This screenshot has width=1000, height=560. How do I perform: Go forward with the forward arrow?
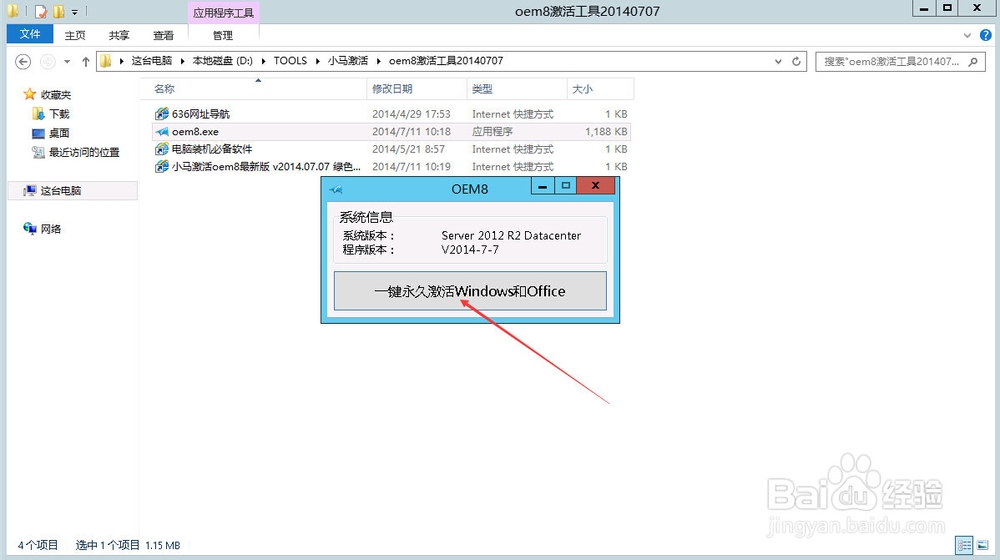(x=47, y=61)
